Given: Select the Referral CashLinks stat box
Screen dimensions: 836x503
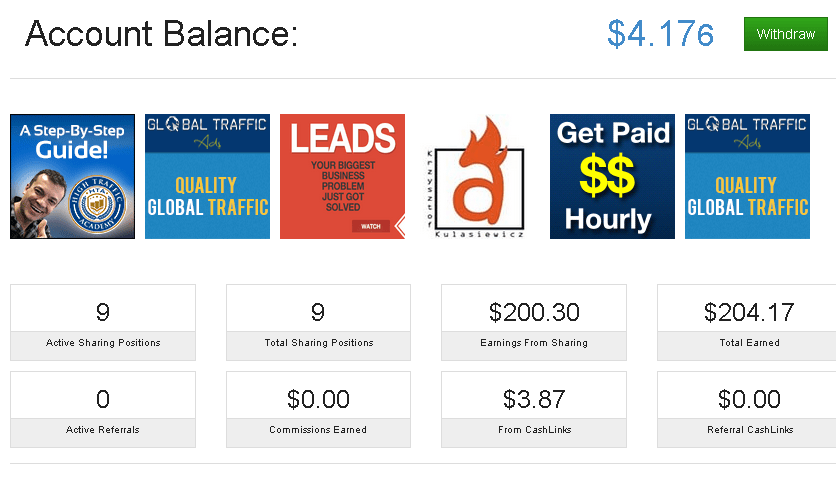Looking at the screenshot, I should [x=748, y=409].
